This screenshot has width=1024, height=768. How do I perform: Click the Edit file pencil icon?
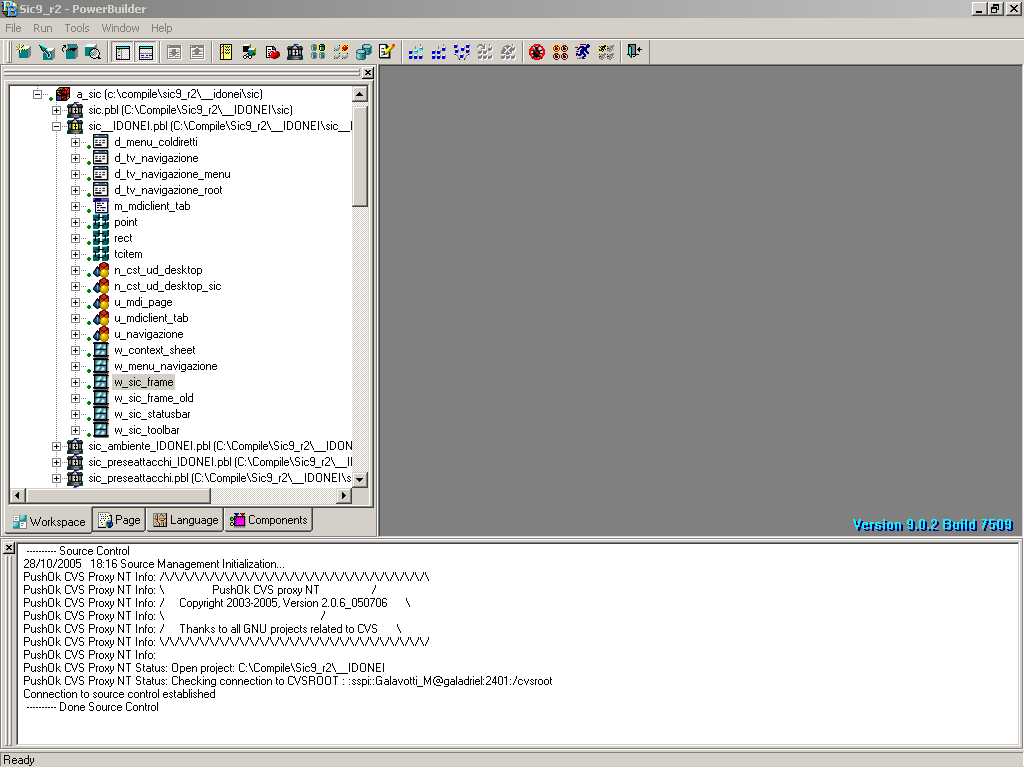[387, 52]
